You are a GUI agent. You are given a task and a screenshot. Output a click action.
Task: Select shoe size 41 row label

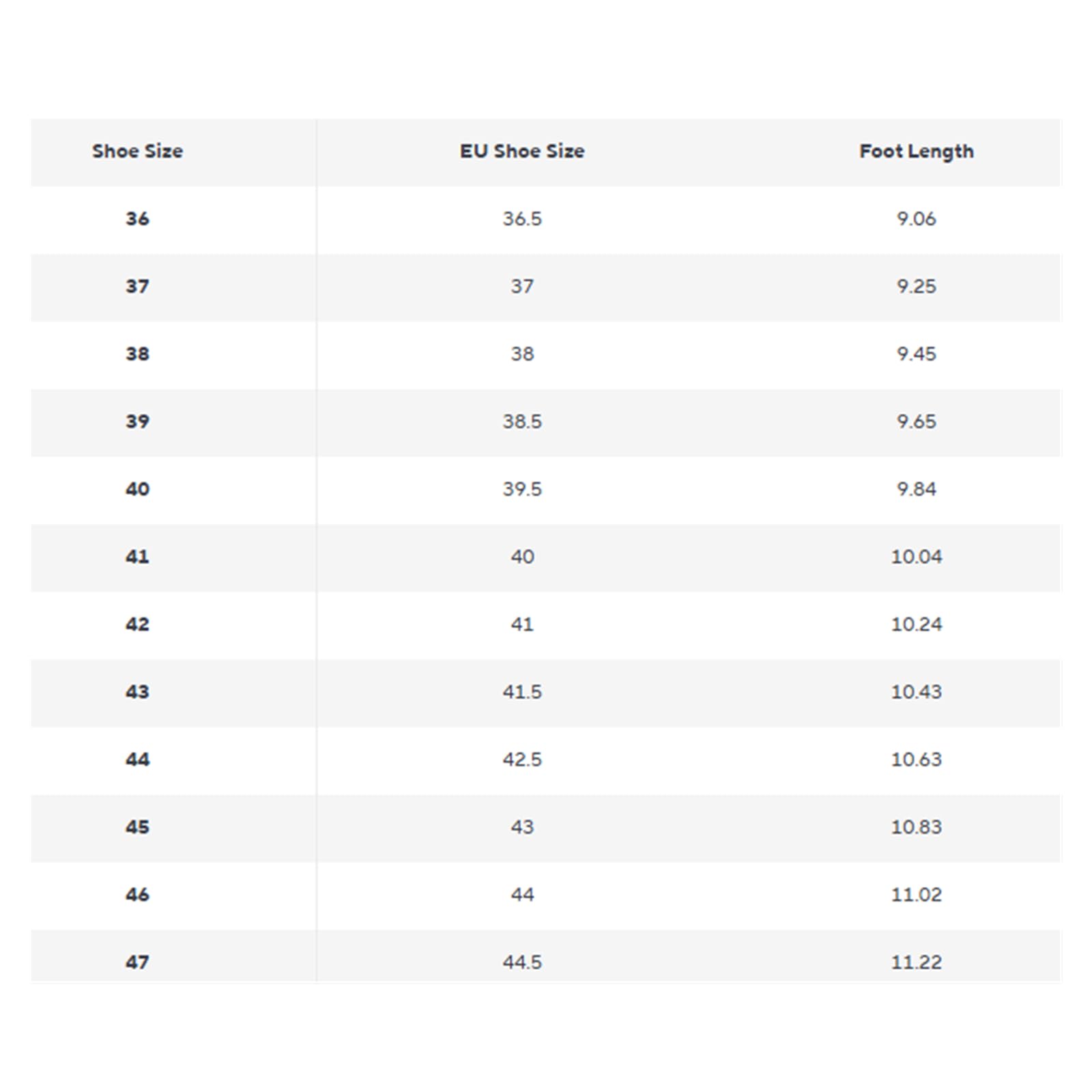click(137, 556)
